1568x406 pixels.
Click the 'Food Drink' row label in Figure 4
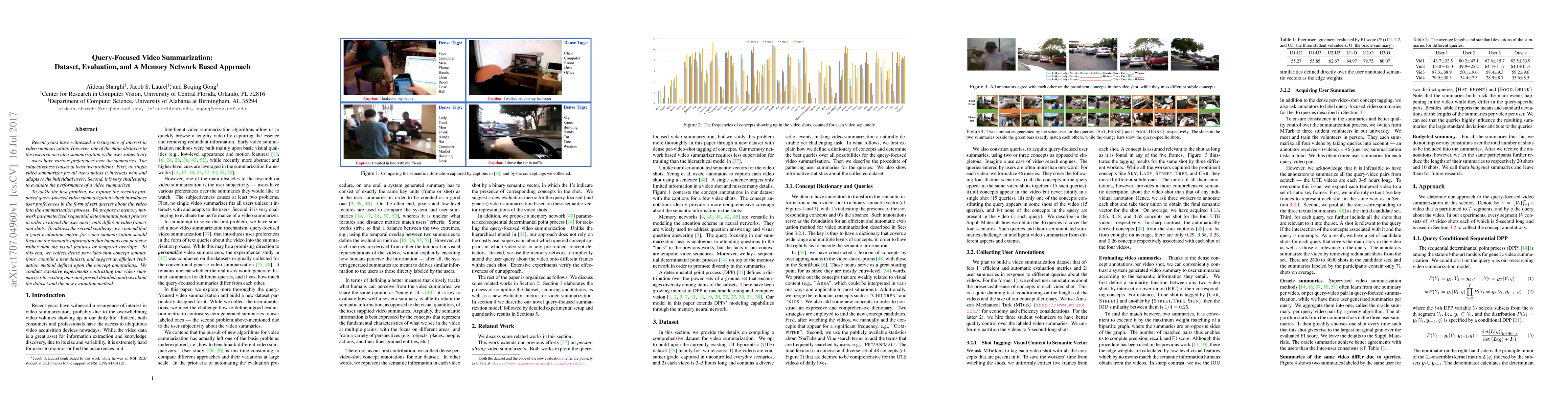pos(972,102)
